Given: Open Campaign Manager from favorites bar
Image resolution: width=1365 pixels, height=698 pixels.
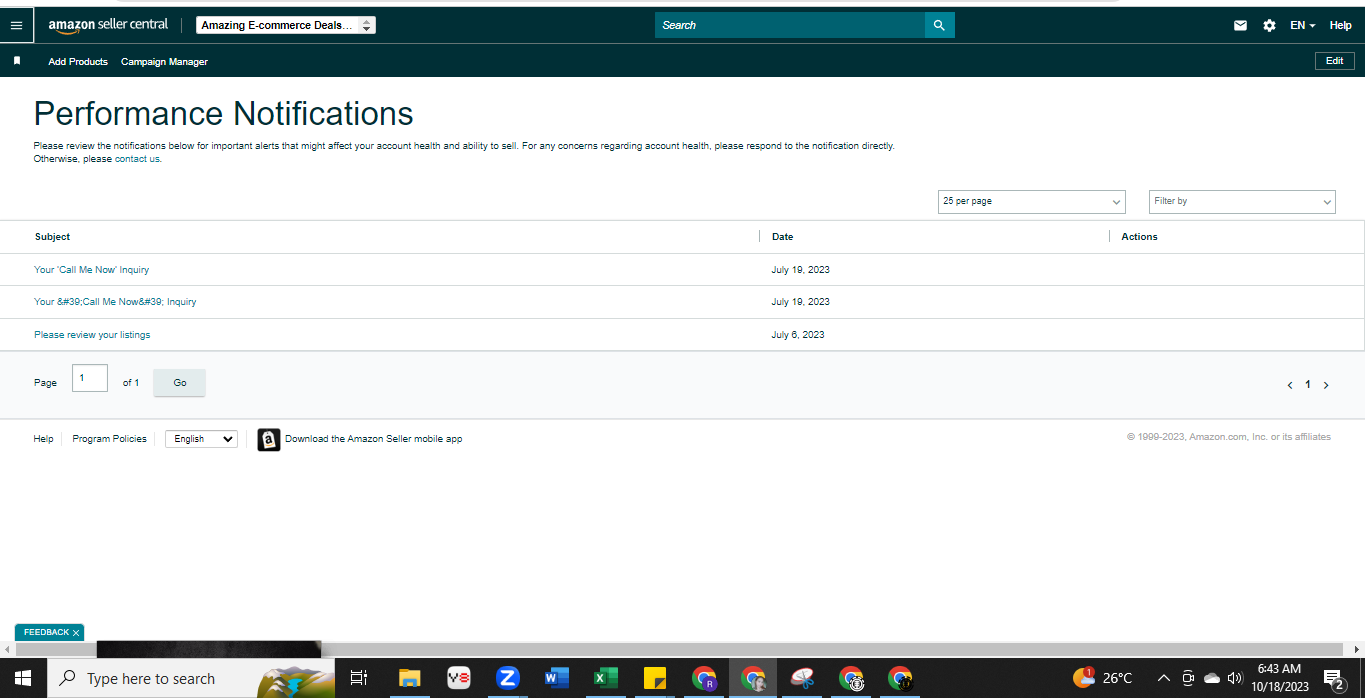Looking at the screenshot, I should point(164,62).
